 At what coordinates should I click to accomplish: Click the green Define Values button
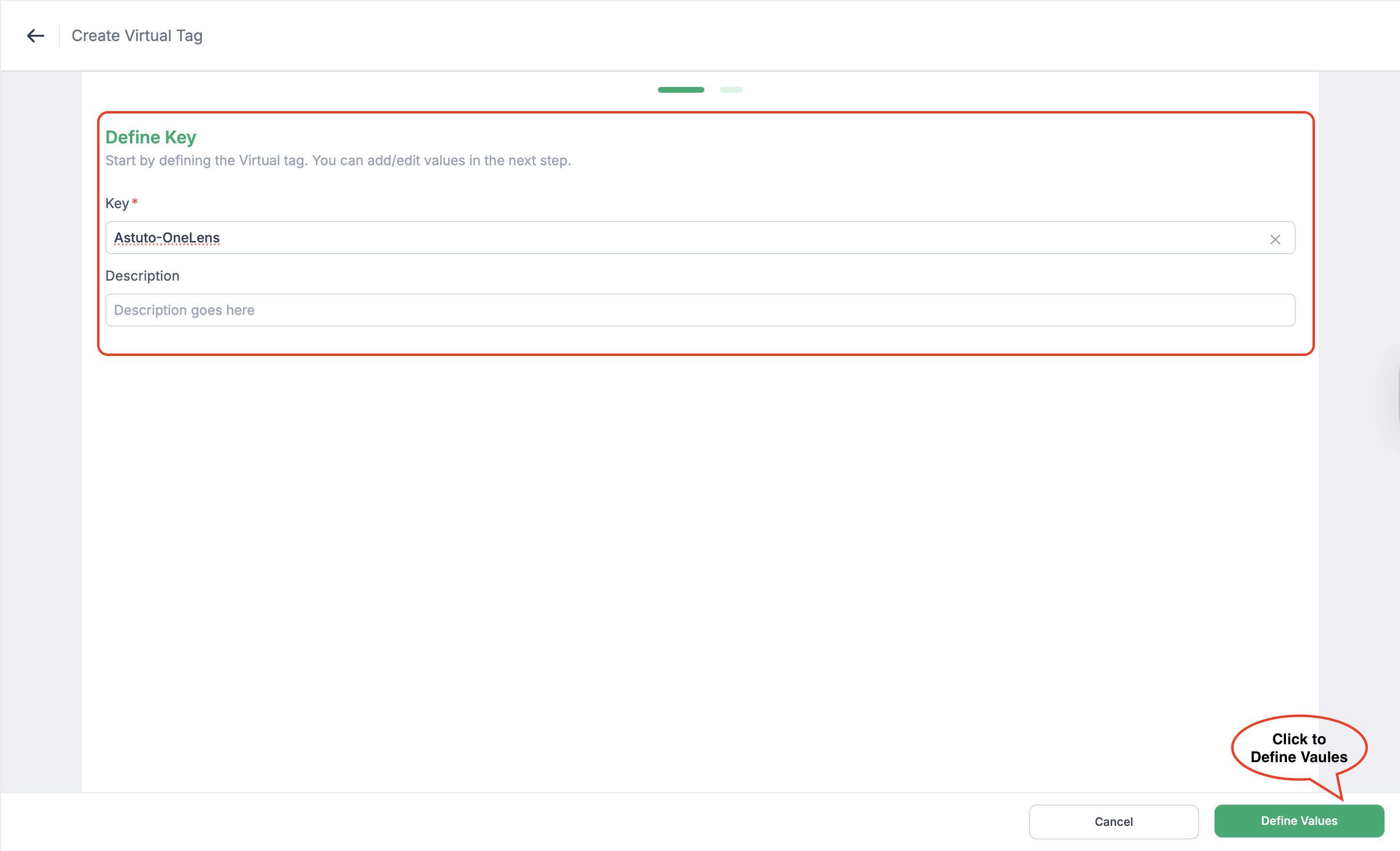coord(1299,821)
